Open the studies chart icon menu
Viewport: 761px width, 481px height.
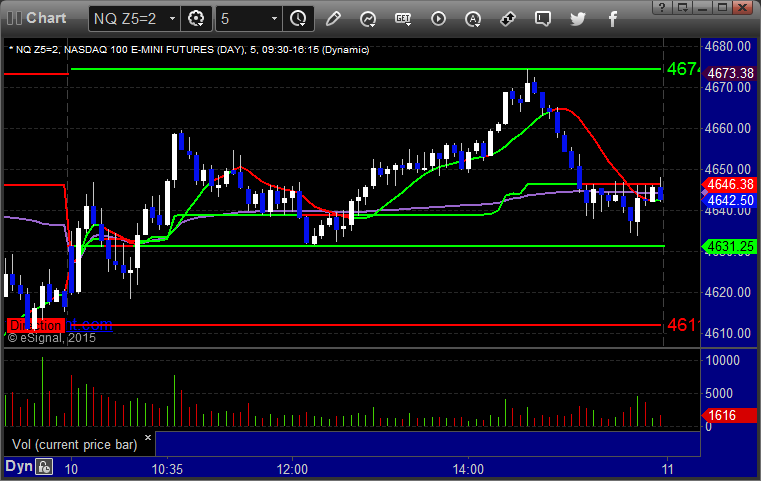(368, 19)
